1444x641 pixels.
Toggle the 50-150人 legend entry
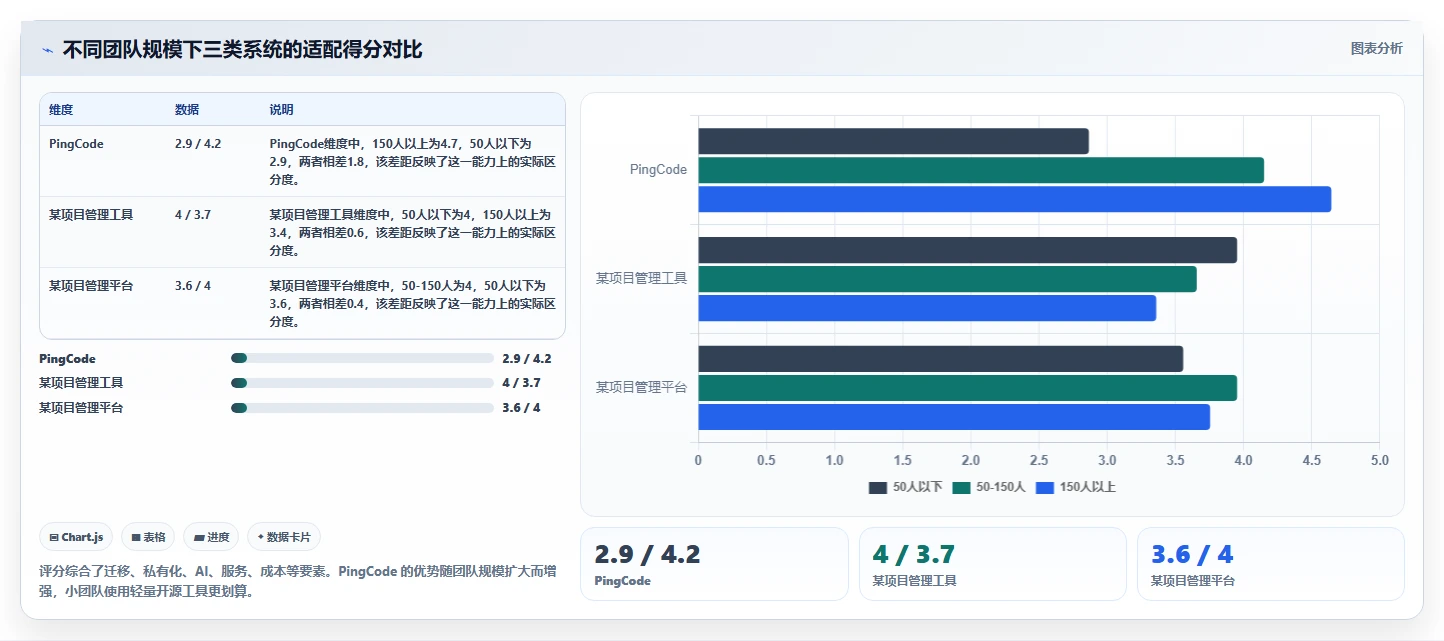click(989, 487)
